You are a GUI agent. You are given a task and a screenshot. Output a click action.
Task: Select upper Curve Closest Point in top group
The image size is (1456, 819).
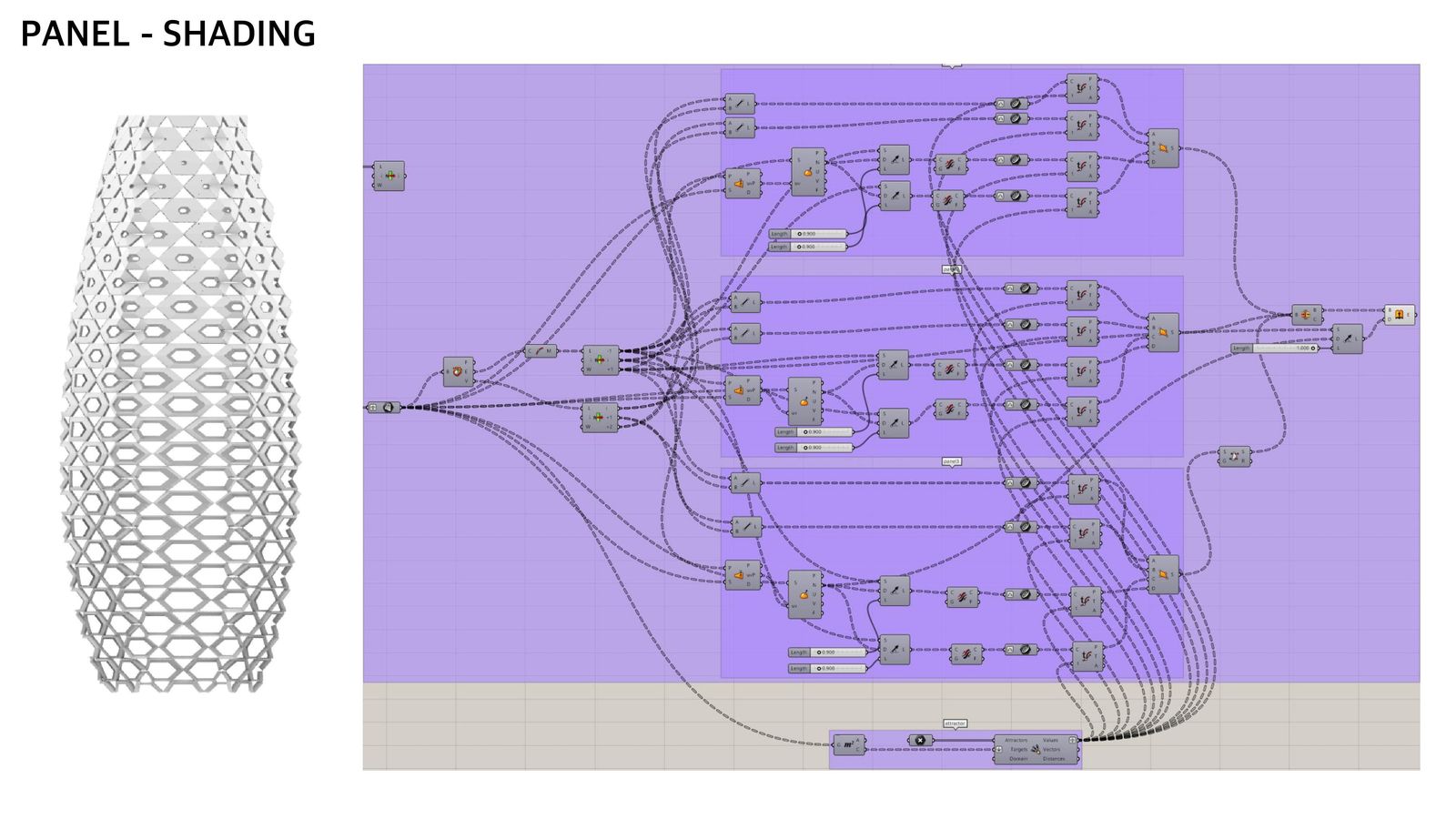coord(949,165)
